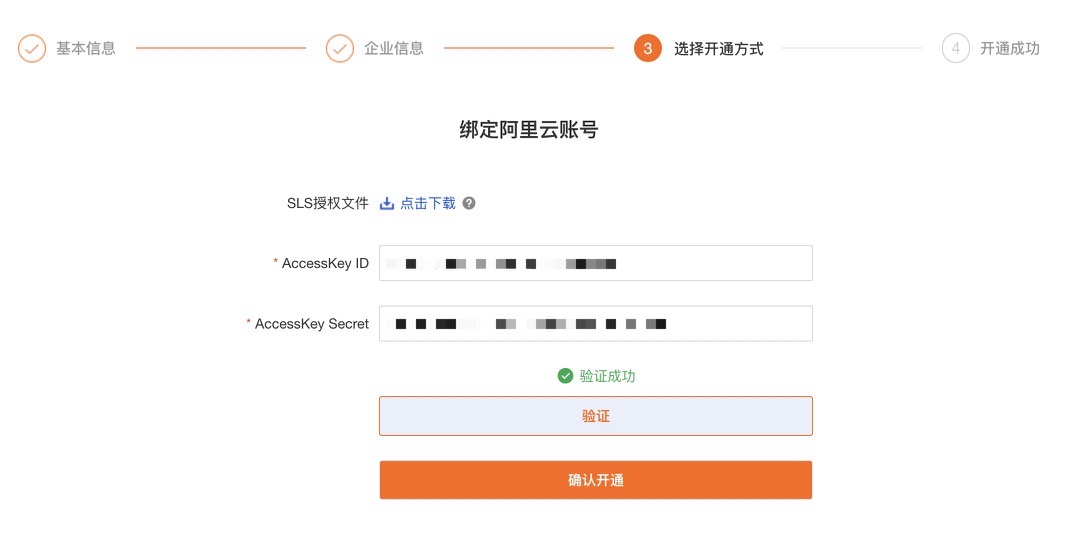The width and height of the screenshot is (1066, 559).
Task: Click the 验证 button
Action: pos(596,416)
